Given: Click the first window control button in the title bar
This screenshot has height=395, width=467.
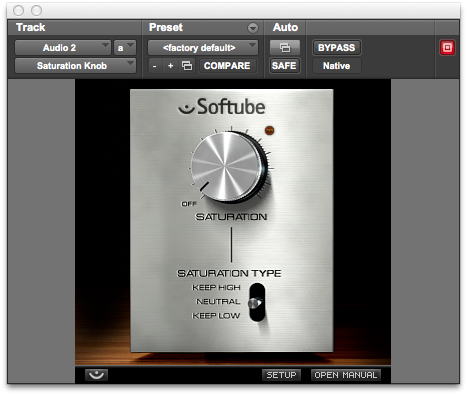Looking at the screenshot, I should pyautogui.click(x=18, y=11).
